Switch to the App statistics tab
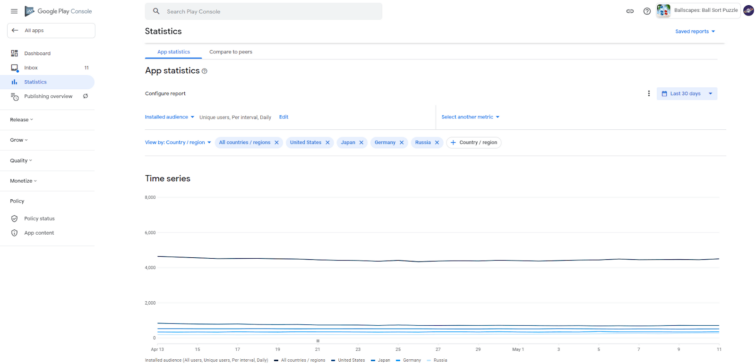Image resolution: width=756 pixels, height=364 pixels. 174,52
